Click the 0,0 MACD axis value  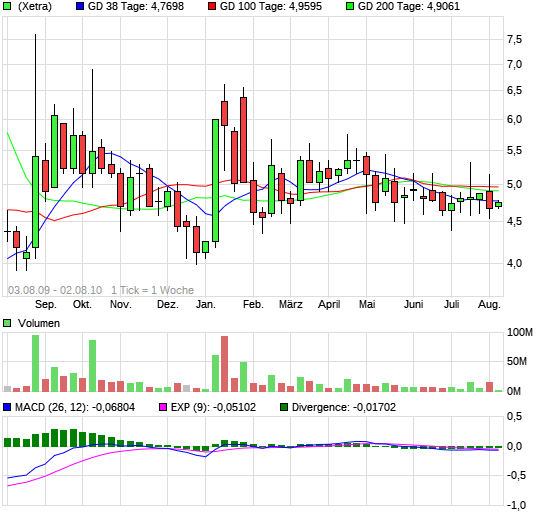coord(514,447)
